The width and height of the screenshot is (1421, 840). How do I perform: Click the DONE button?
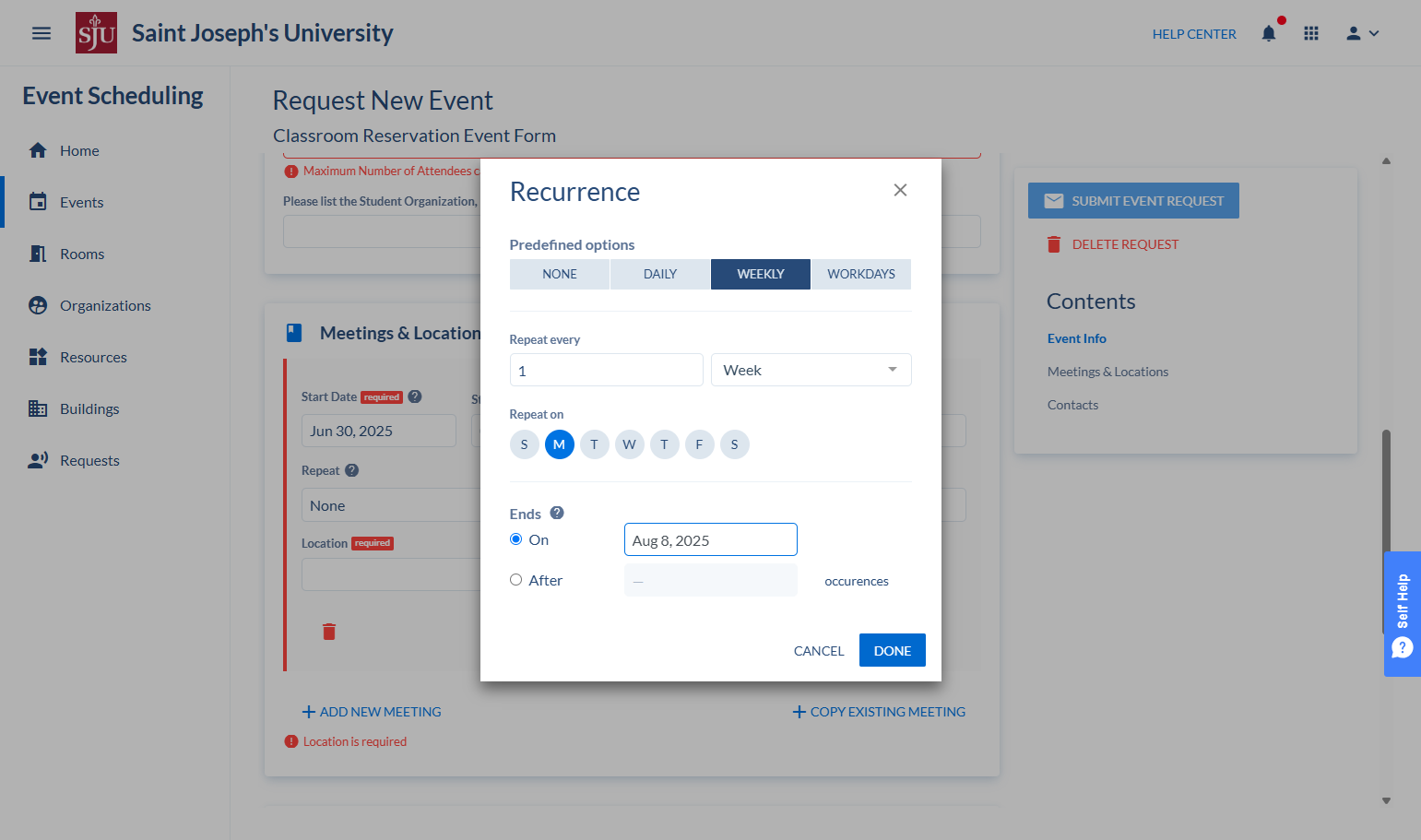pyautogui.click(x=893, y=650)
